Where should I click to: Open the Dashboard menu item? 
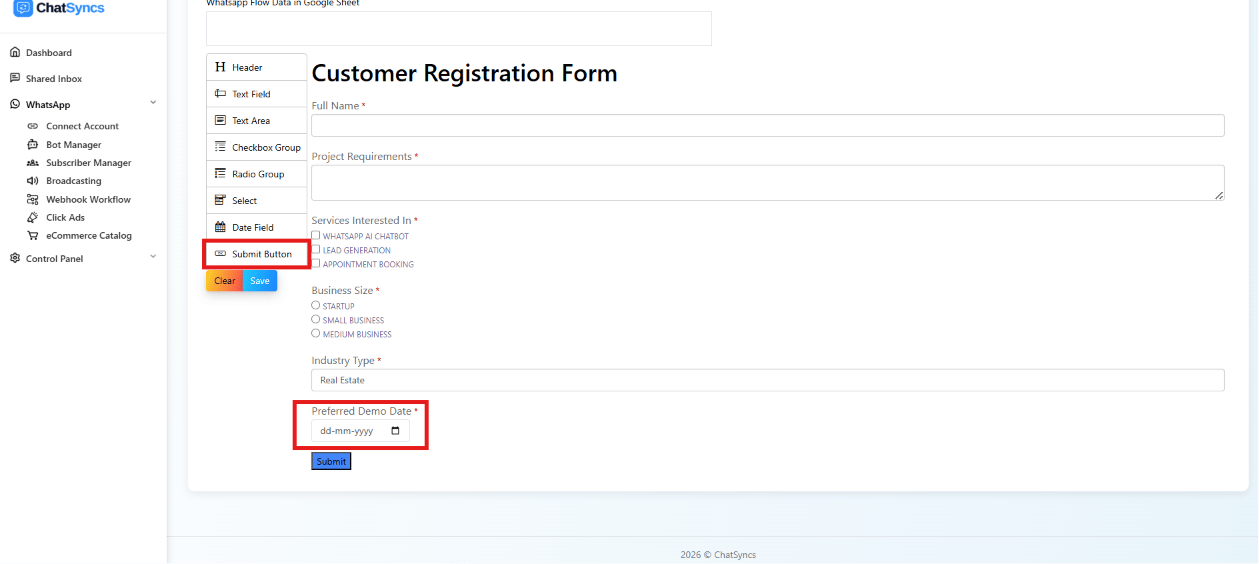click(x=49, y=52)
